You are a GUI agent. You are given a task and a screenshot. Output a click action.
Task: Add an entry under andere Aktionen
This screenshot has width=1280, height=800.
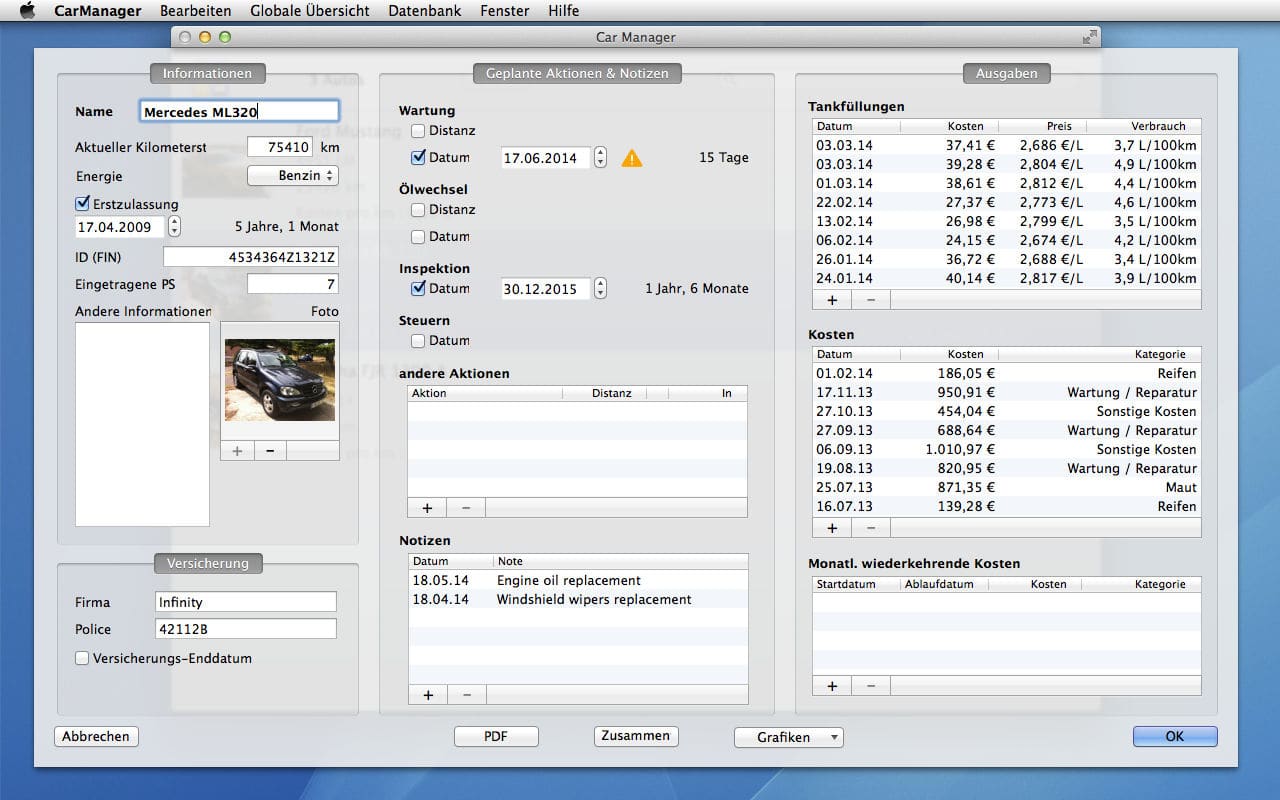coord(427,508)
